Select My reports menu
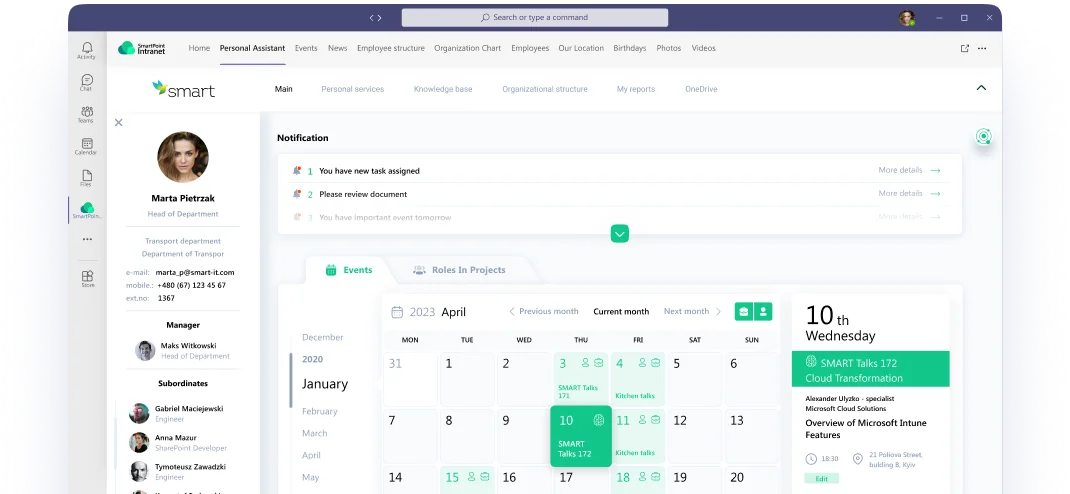Image resolution: width=1070 pixels, height=494 pixels. coord(635,89)
